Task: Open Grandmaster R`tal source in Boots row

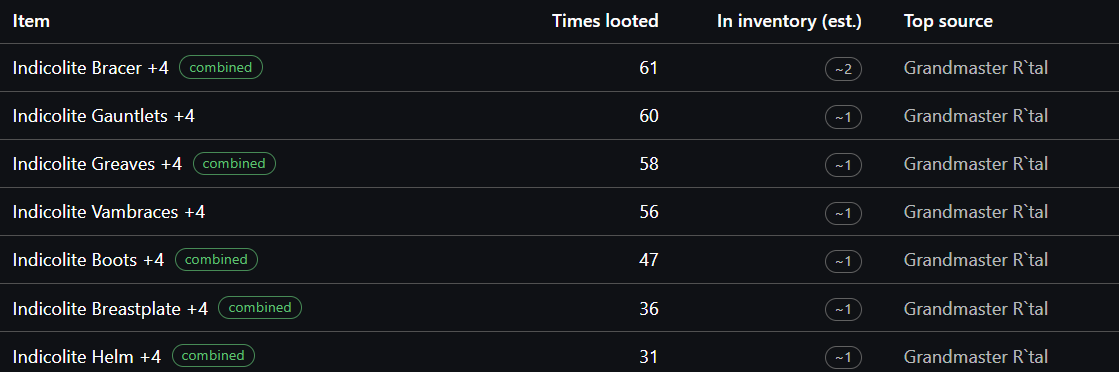Action: pyautogui.click(x=976, y=260)
